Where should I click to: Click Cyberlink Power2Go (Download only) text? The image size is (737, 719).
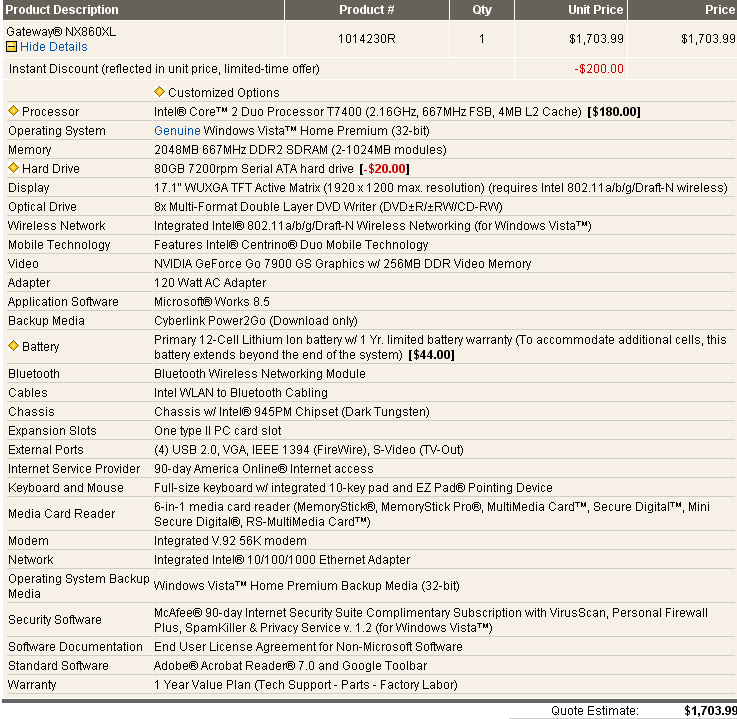click(x=256, y=320)
